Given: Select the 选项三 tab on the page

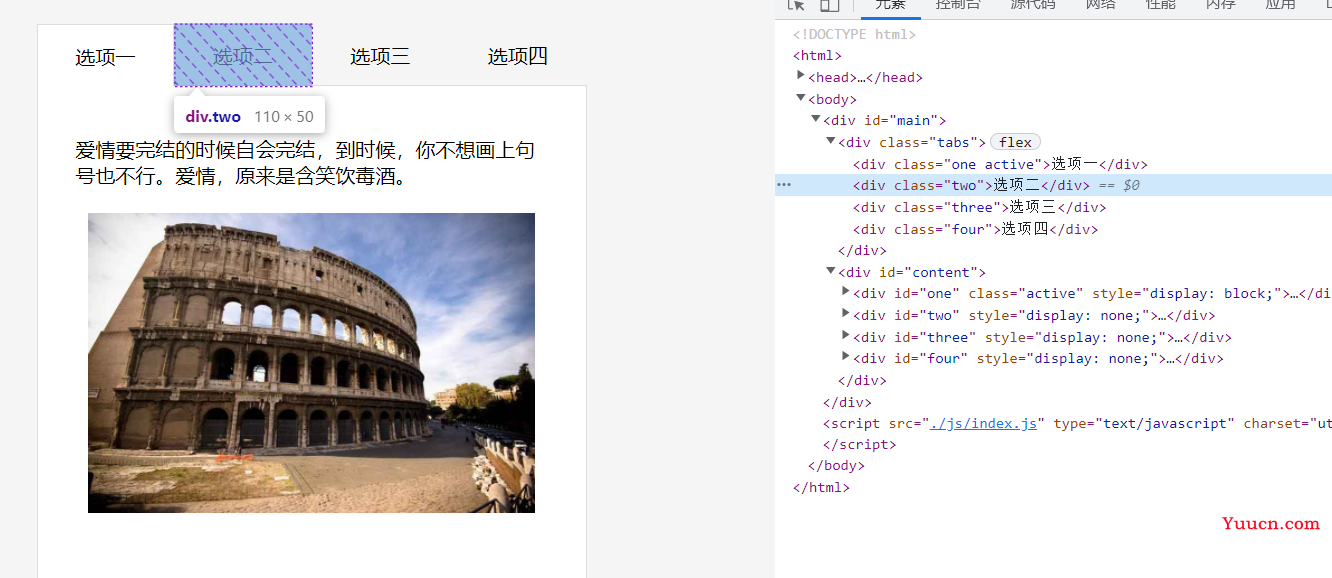Looking at the screenshot, I should point(380,56).
